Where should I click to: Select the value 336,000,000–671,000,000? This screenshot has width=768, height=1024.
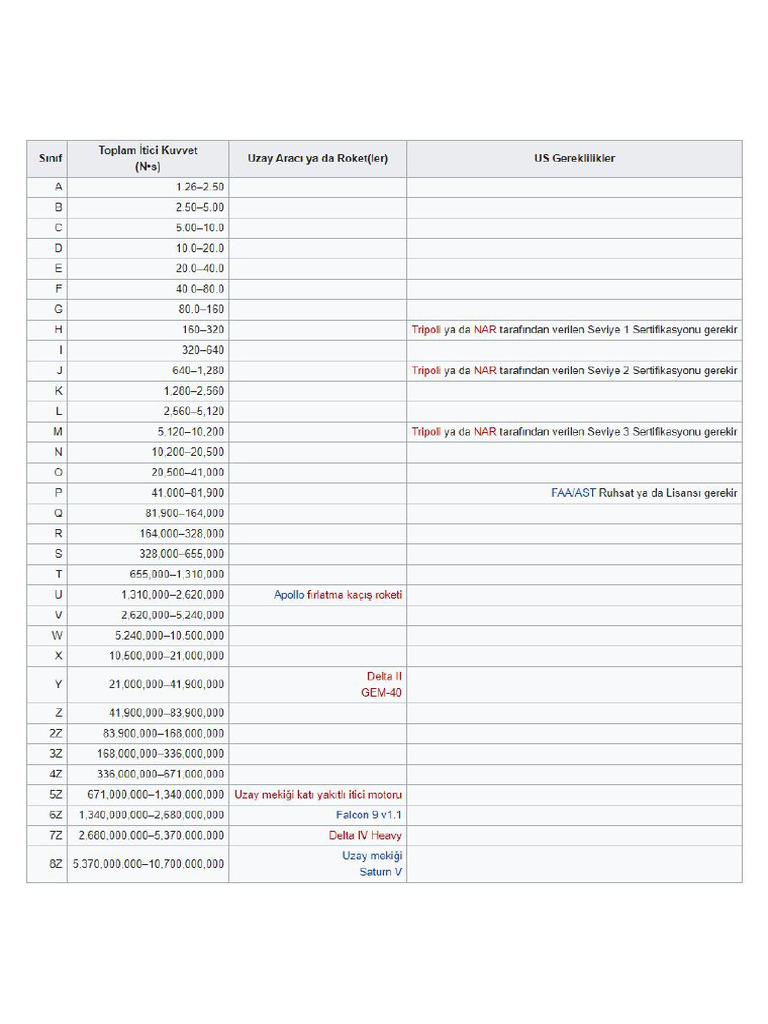161,774
